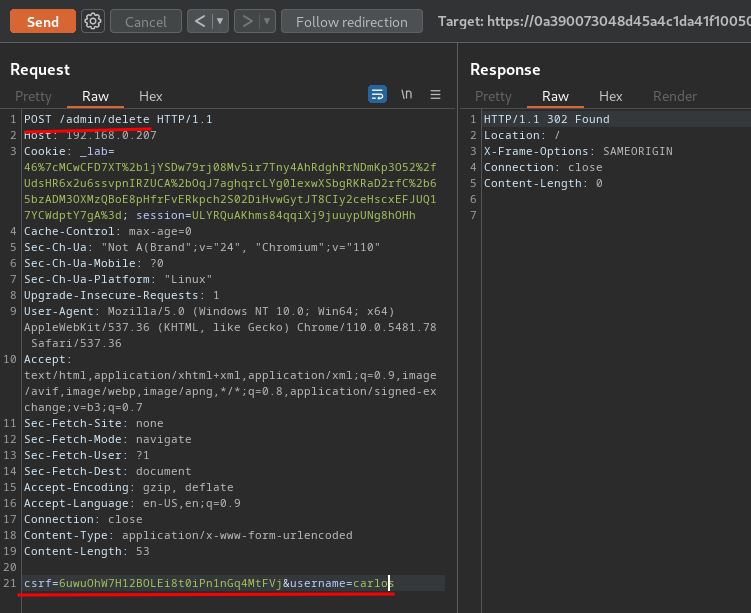Screen dimensions: 751x613
Task: Click the Sec-Fetch-Mode: navigate line
Action: [x=108, y=439]
